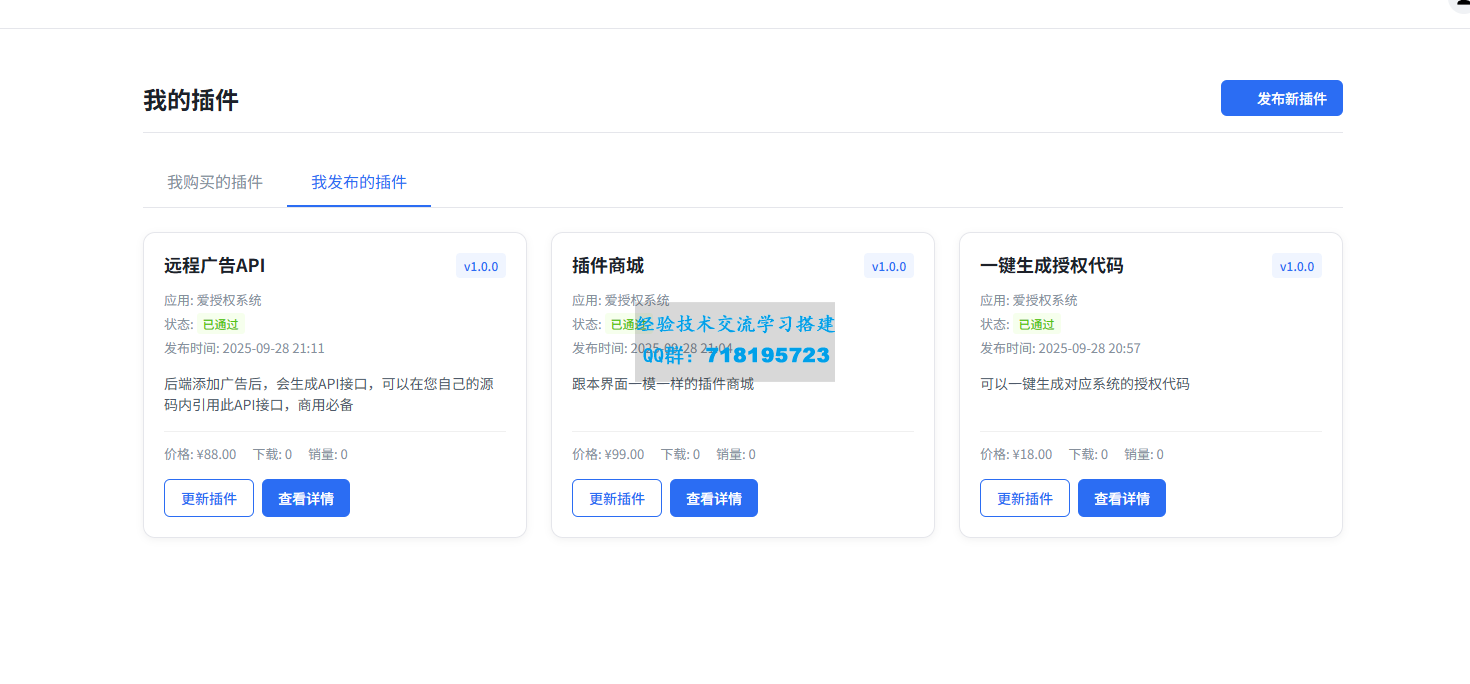Click 更新插件 on the 插件商城 card

pos(617,498)
